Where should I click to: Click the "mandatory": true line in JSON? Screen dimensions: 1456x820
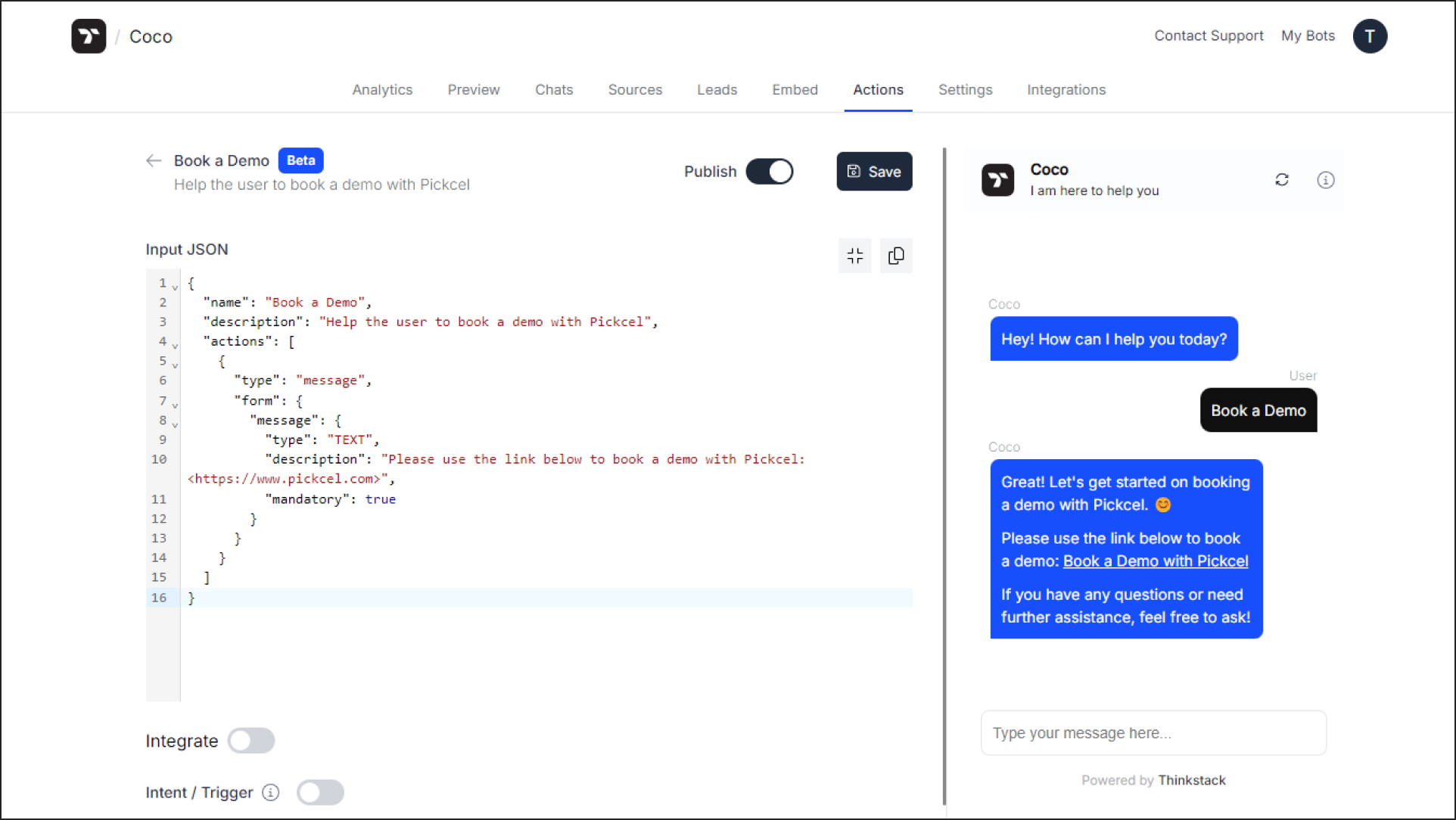(x=330, y=499)
